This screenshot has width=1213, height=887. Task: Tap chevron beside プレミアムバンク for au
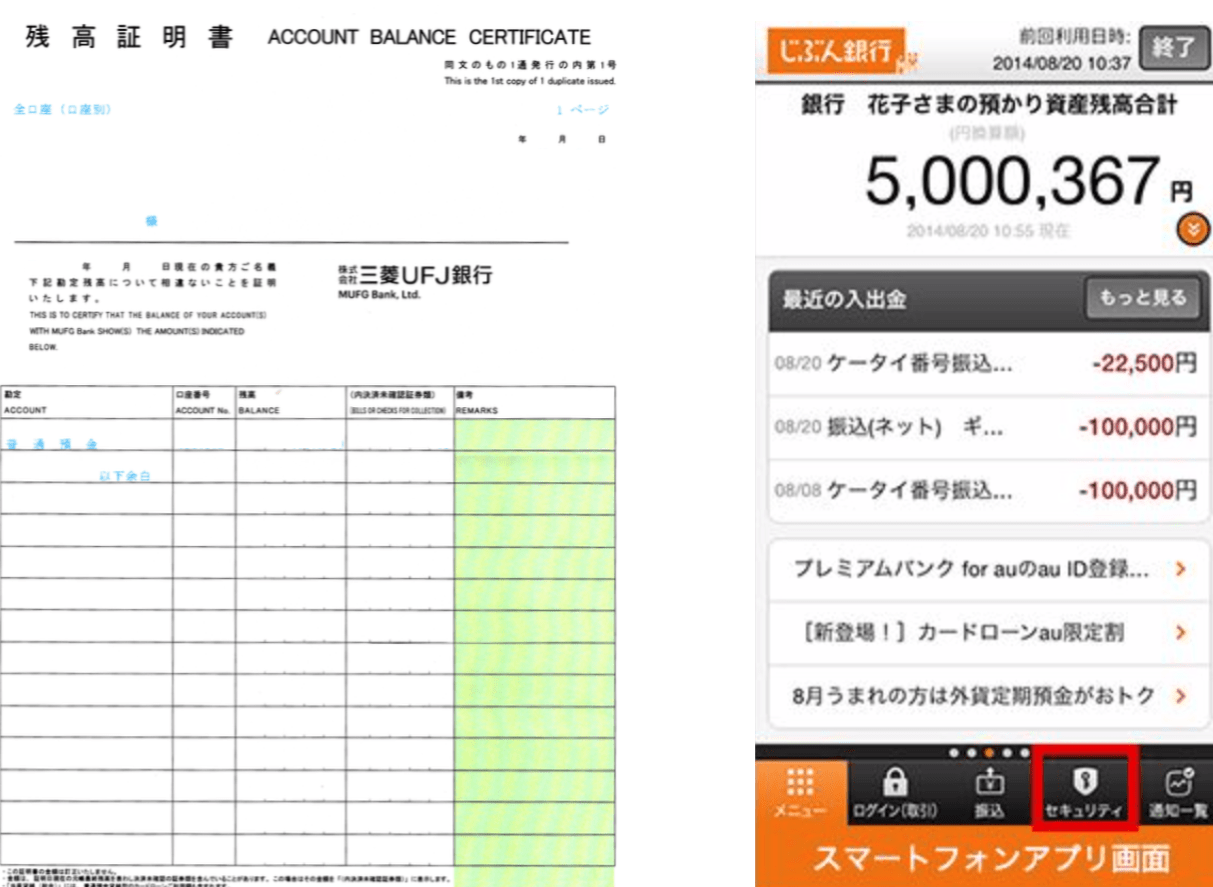pos(1181,570)
